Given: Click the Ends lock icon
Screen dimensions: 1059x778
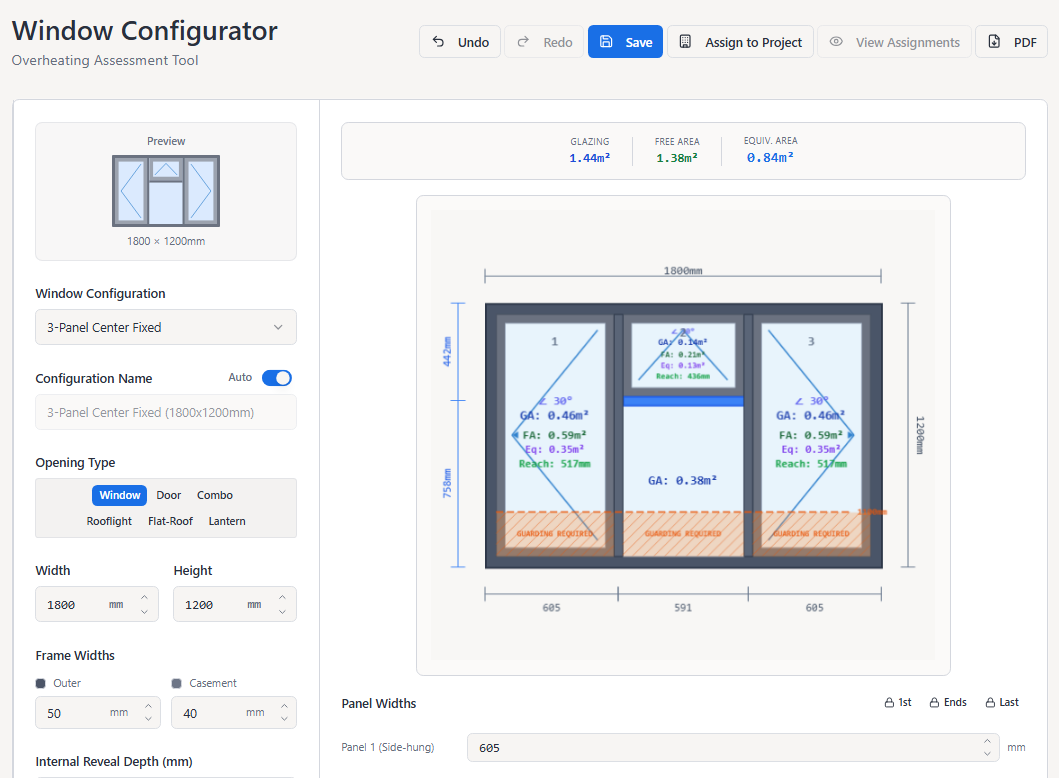Looking at the screenshot, I should (935, 702).
